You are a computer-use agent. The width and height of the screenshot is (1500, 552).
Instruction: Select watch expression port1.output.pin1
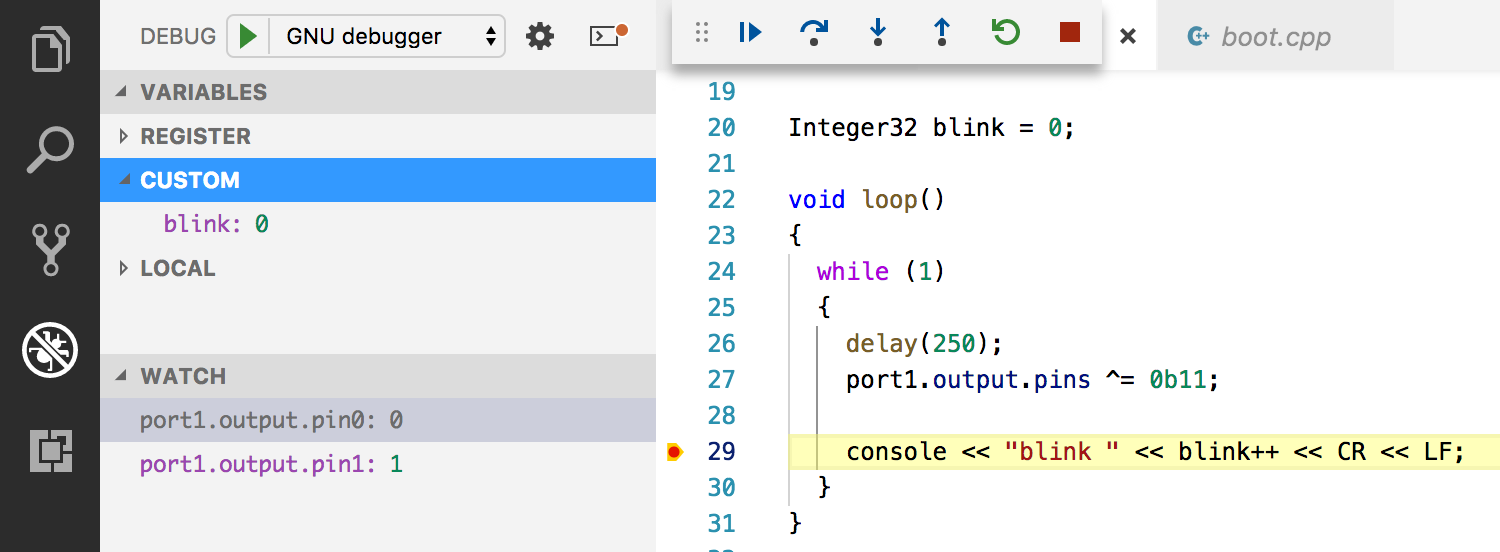point(378,464)
